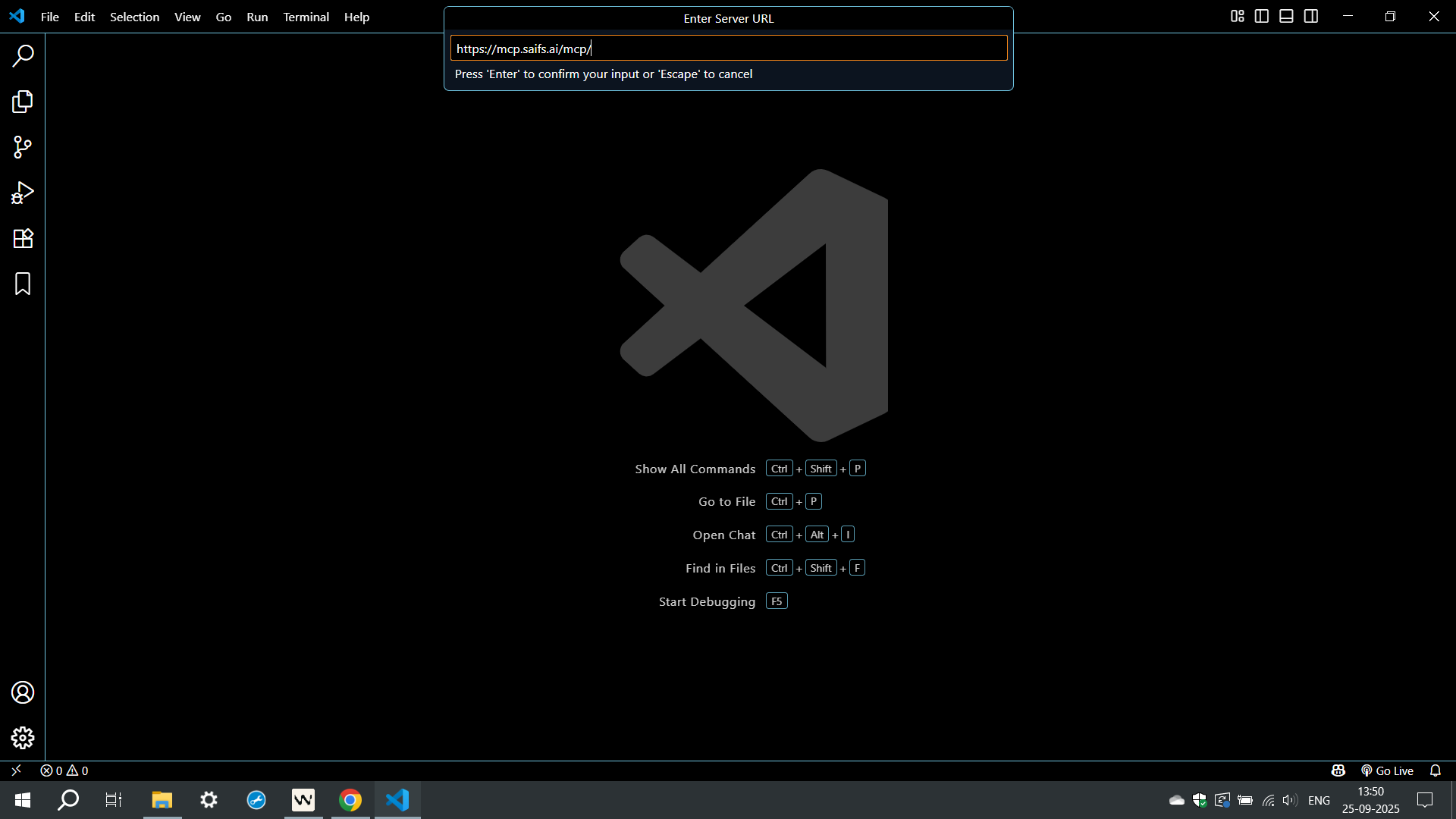Open the Search view in activity bar
This screenshot has width=1456, height=819.
point(23,55)
